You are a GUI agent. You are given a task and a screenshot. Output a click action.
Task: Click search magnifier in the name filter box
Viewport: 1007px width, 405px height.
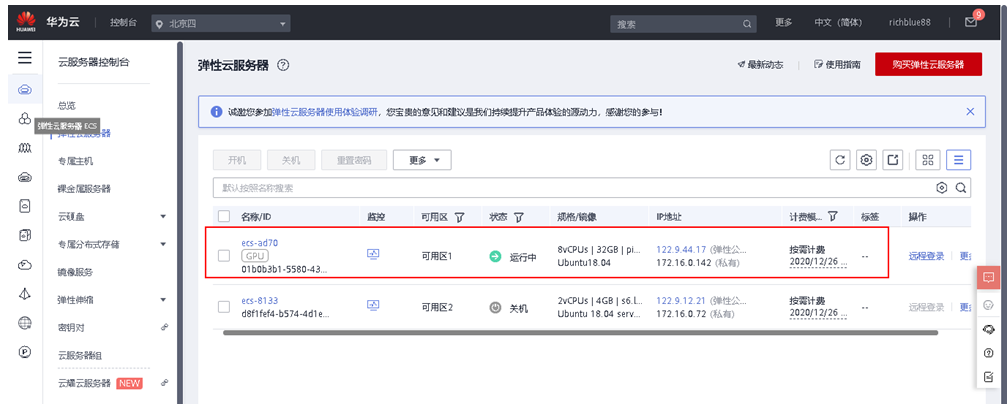[x=961, y=188]
